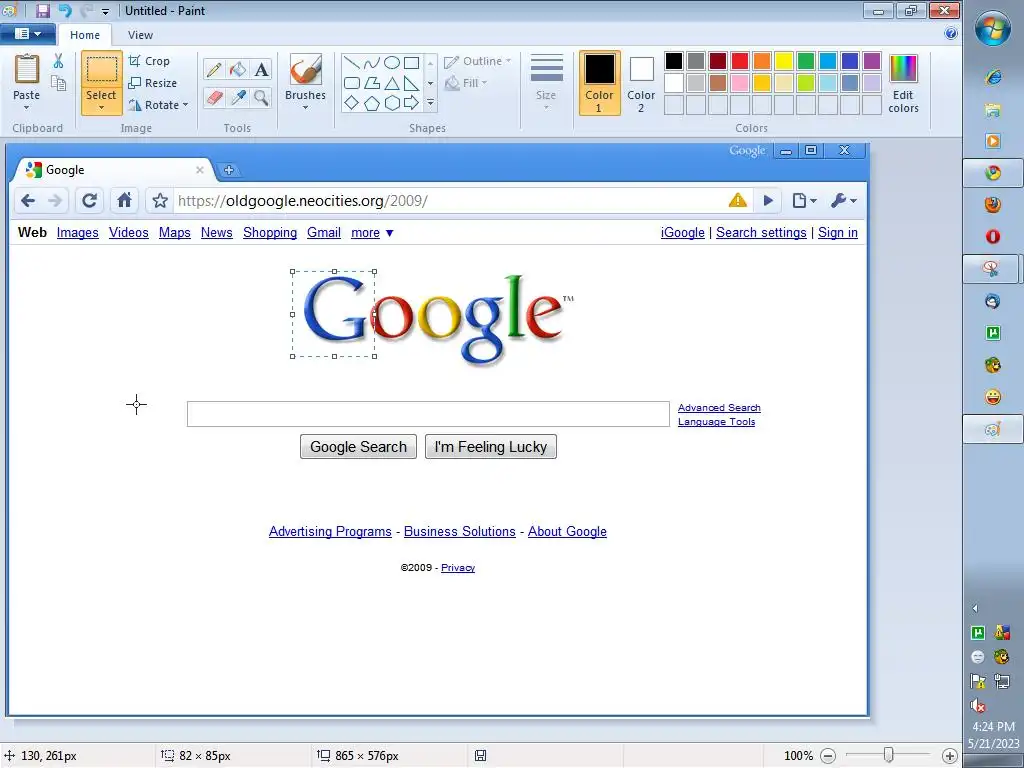Image resolution: width=1024 pixels, height=768 pixels.
Task: Switch to the Home ribbon tab
Action: pos(85,35)
